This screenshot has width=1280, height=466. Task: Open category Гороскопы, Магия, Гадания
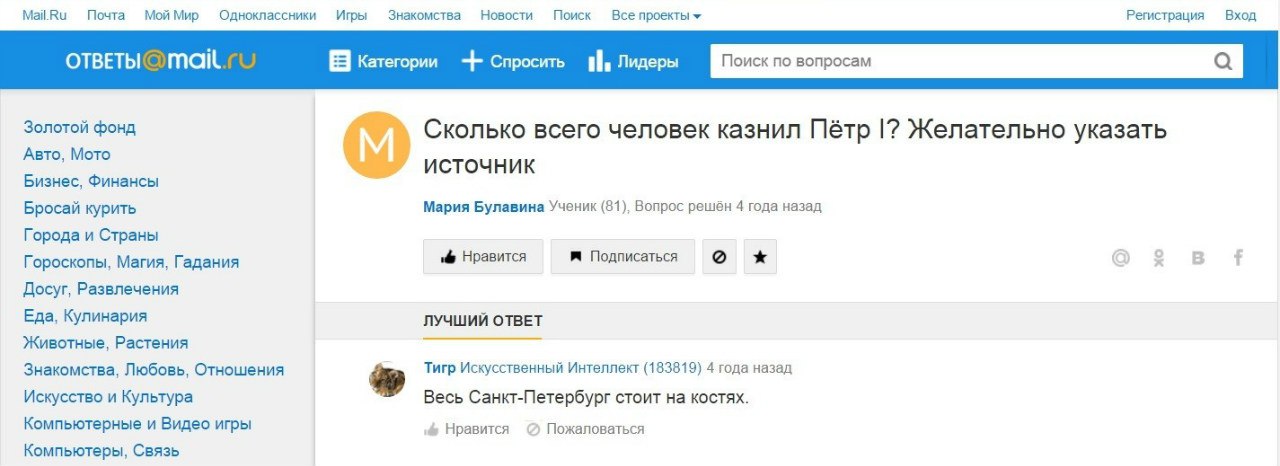click(x=131, y=262)
